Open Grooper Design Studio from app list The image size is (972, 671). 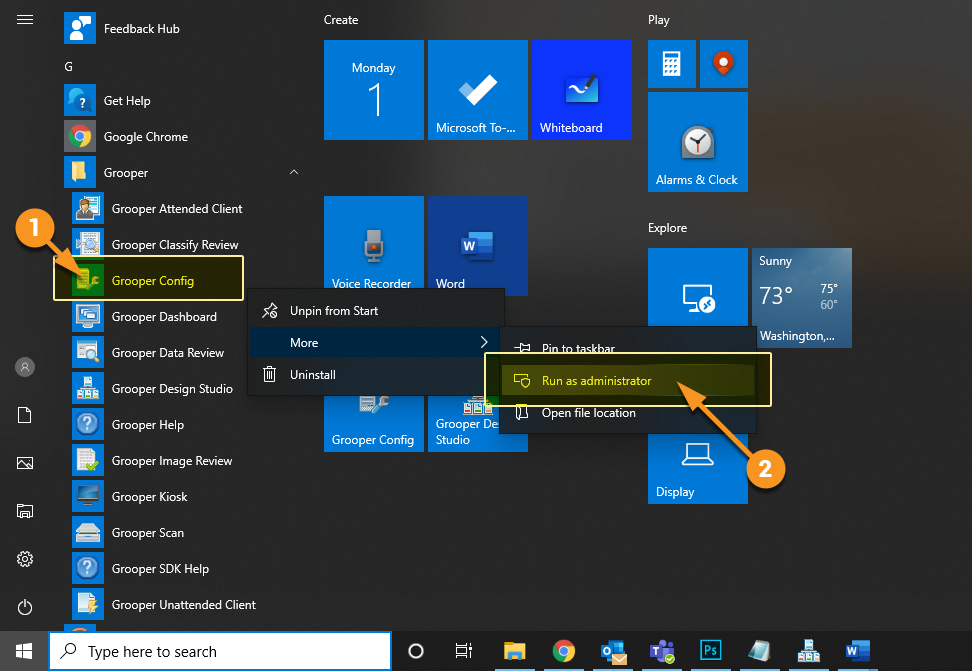171,389
